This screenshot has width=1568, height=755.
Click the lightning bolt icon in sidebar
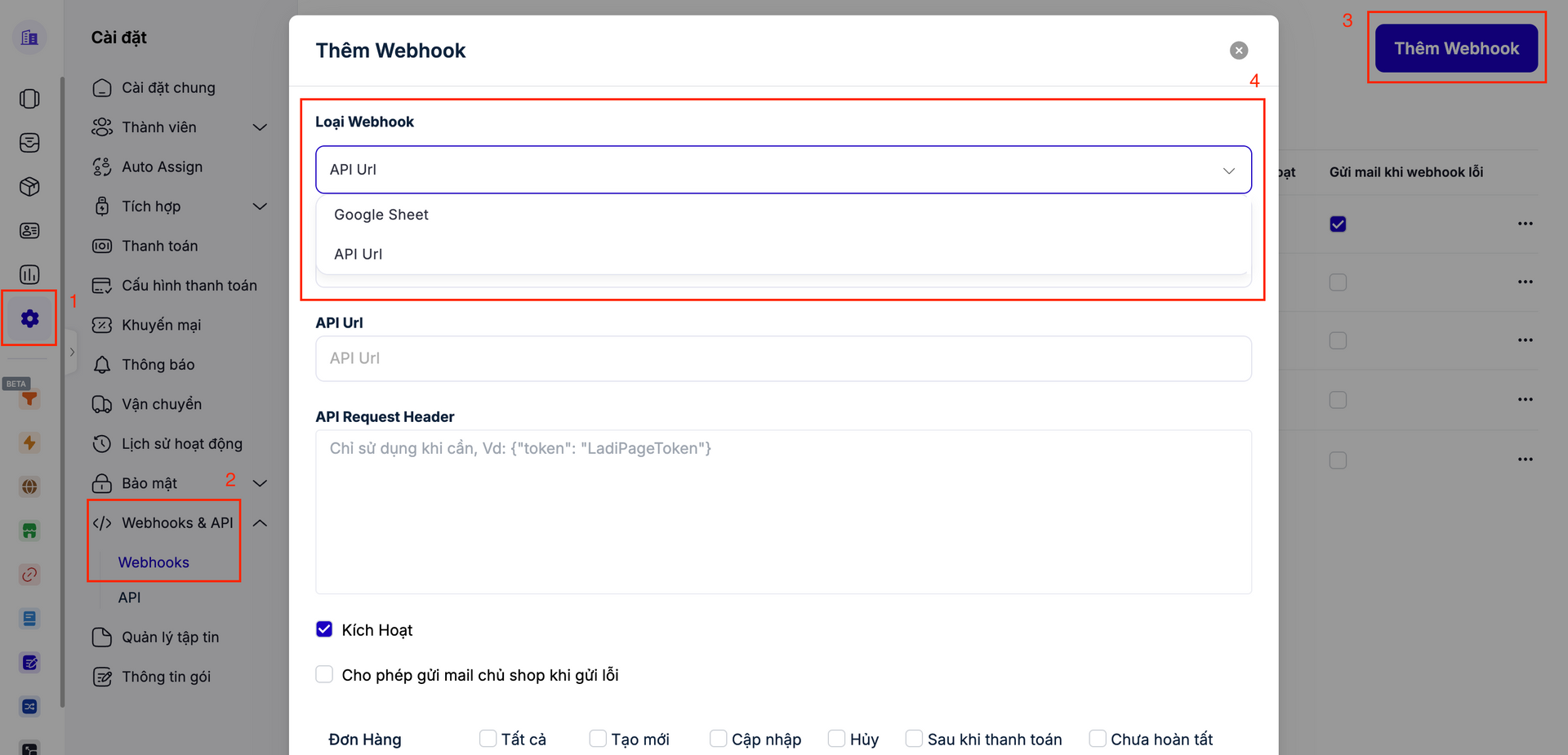[29, 443]
